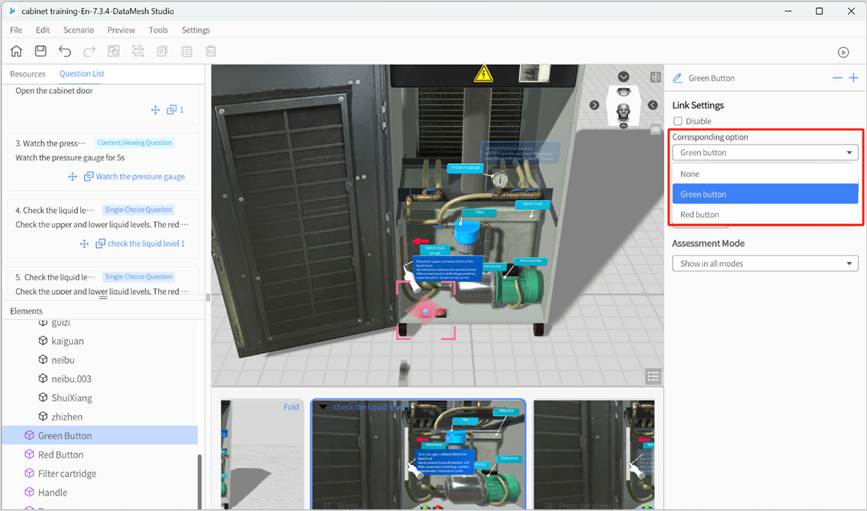Open the Assessment Mode dropdown
The height and width of the screenshot is (511, 867).
765,264
